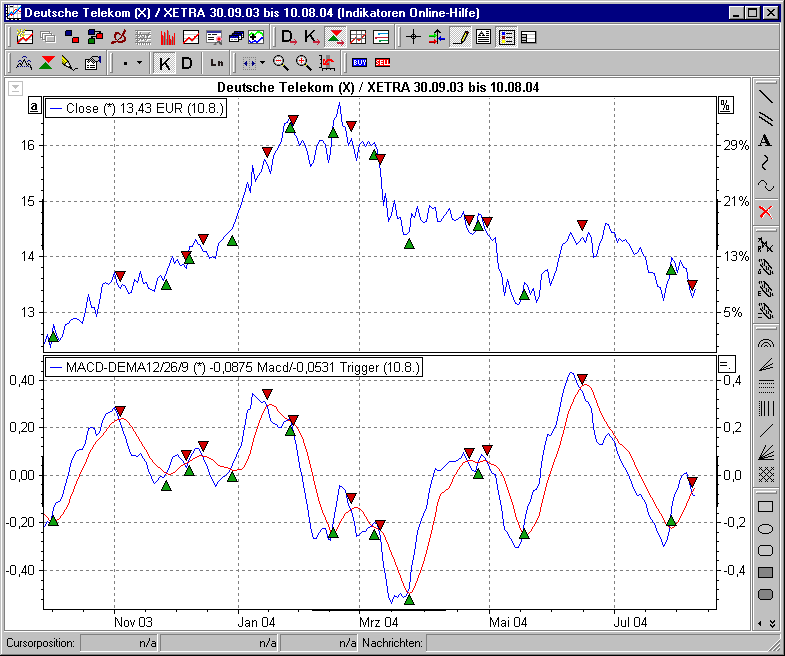This screenshot has height=656, width=785.
Task: Click the BUY signal toolbar icon
Action: pos(360,63)
